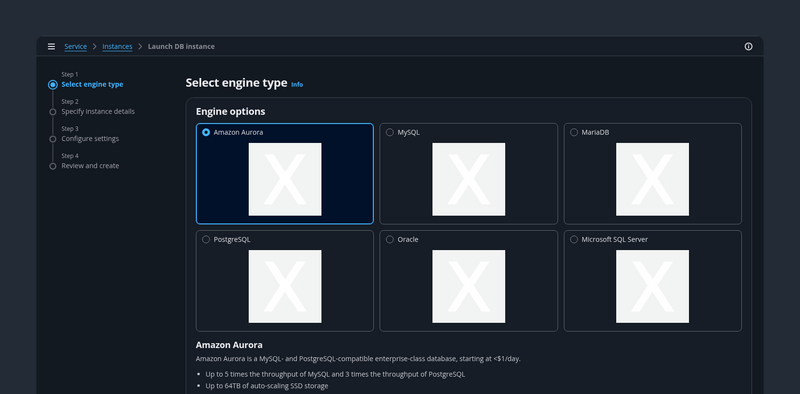Click the Oracle engine logo image

coord(468,286)
